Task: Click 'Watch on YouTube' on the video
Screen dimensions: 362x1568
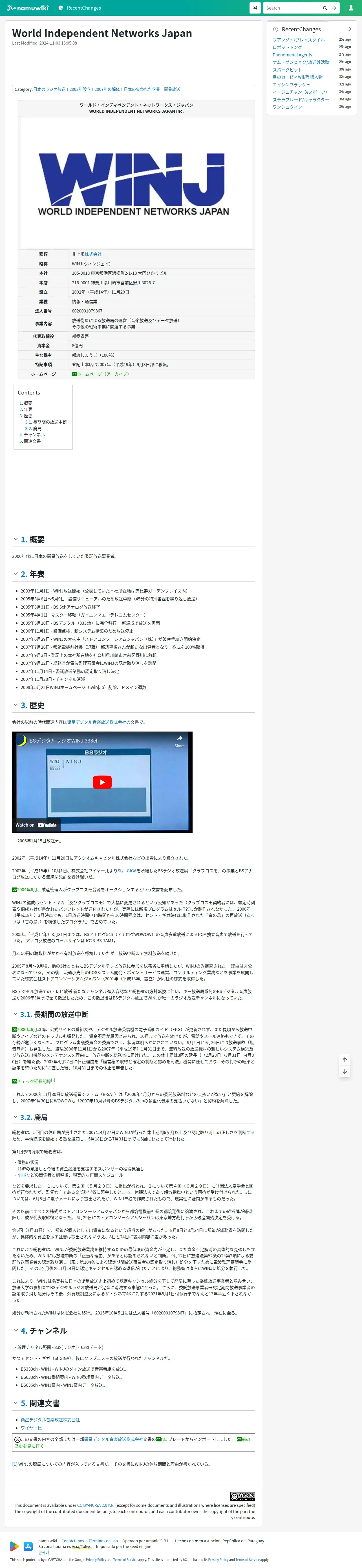Action: 36,825
